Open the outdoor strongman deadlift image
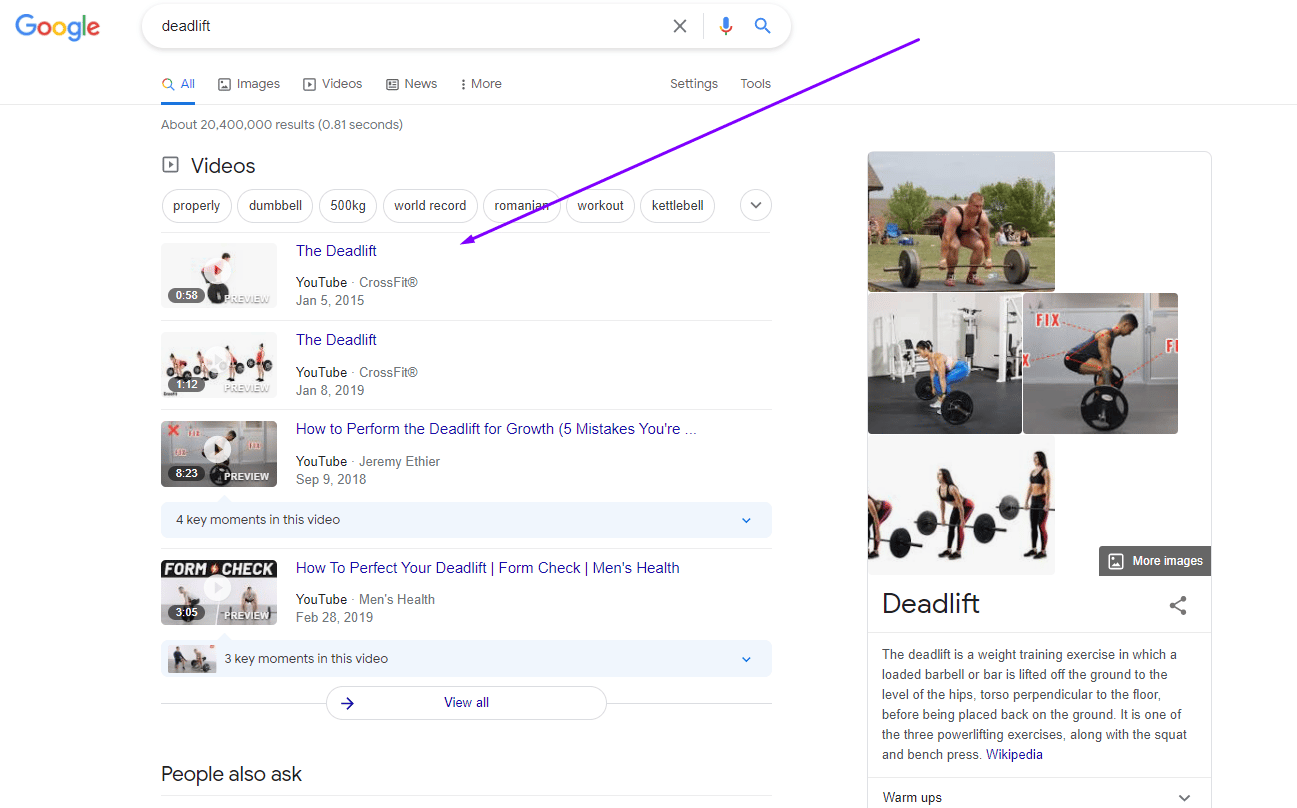 click(x=961, y=221)
